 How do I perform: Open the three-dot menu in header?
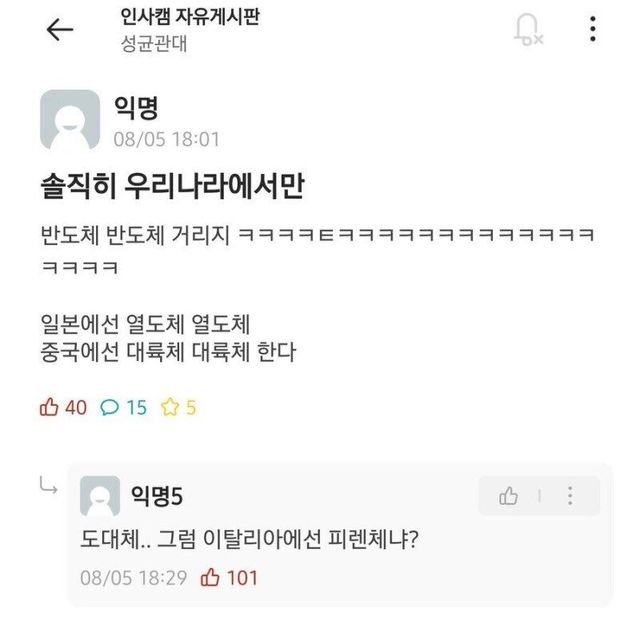point(593,29)
